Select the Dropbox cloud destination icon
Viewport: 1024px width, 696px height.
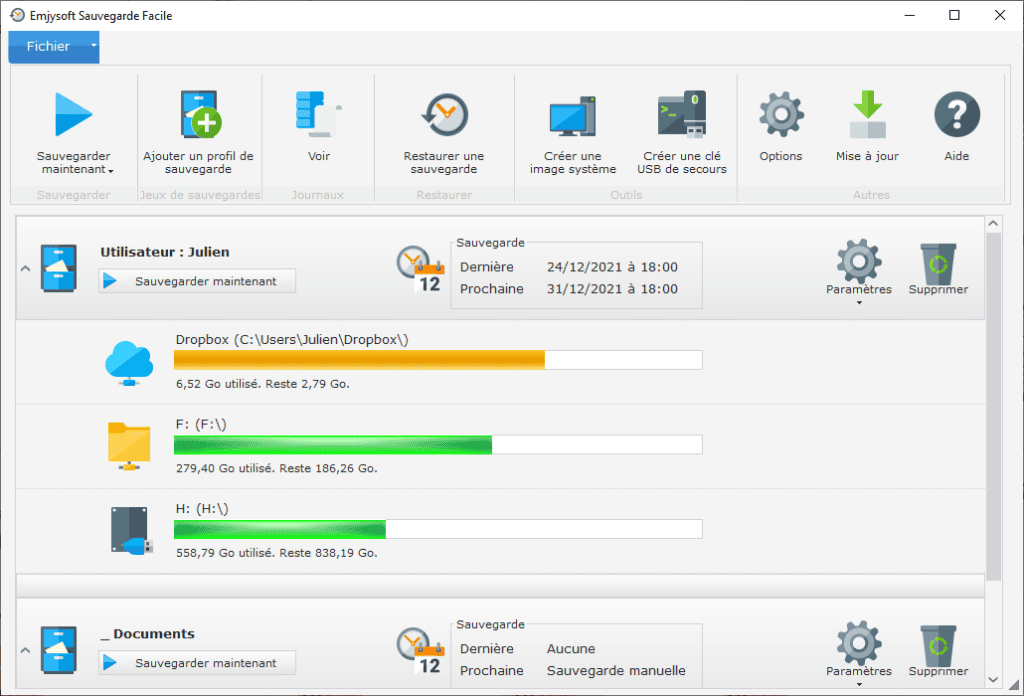point(128,362)
